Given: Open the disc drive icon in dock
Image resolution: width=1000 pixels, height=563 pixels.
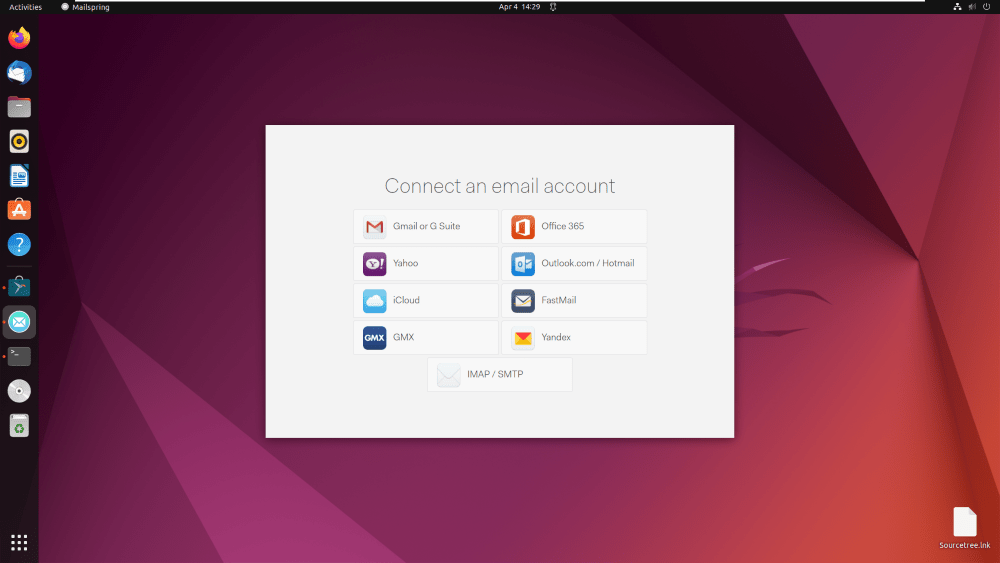Looking at the screenshot, I should (19, 391).
